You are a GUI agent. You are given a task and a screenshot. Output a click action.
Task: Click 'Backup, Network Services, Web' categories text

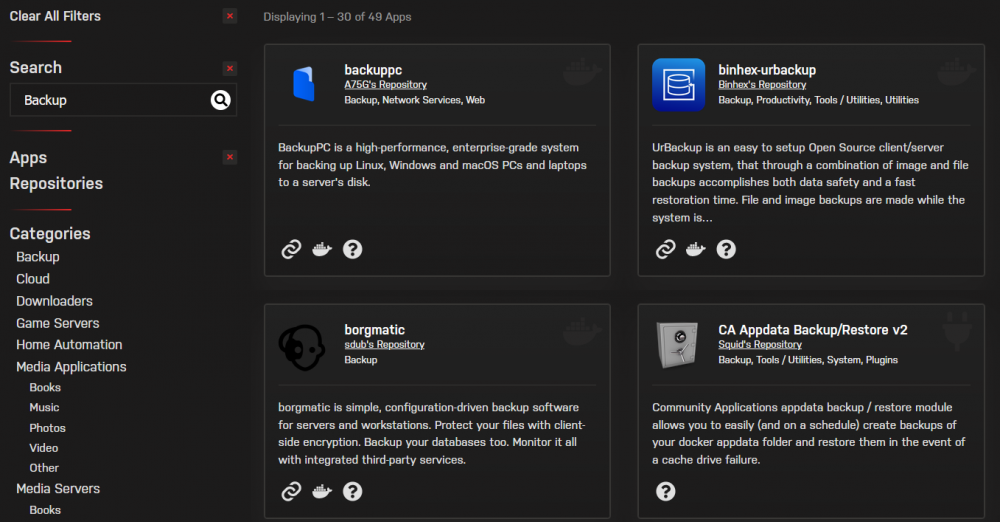[415, 100]
